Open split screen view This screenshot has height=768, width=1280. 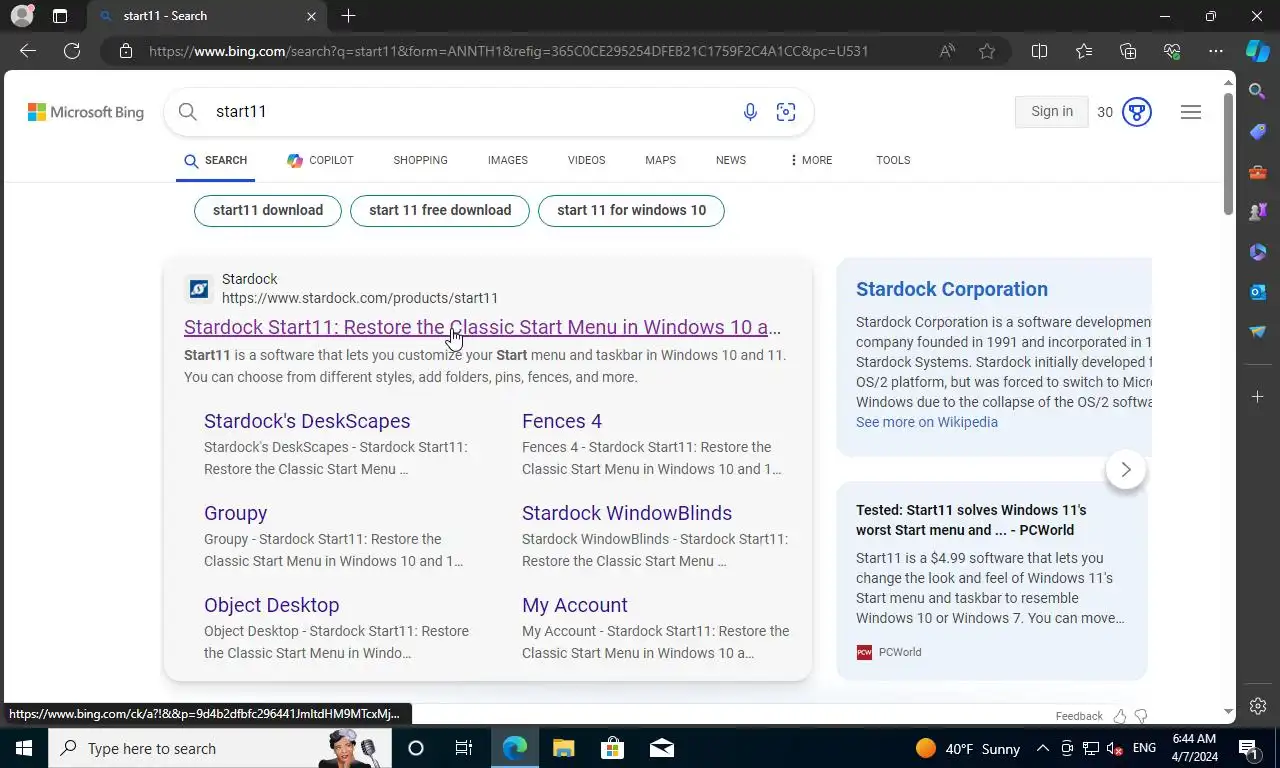pos(1039,51)
